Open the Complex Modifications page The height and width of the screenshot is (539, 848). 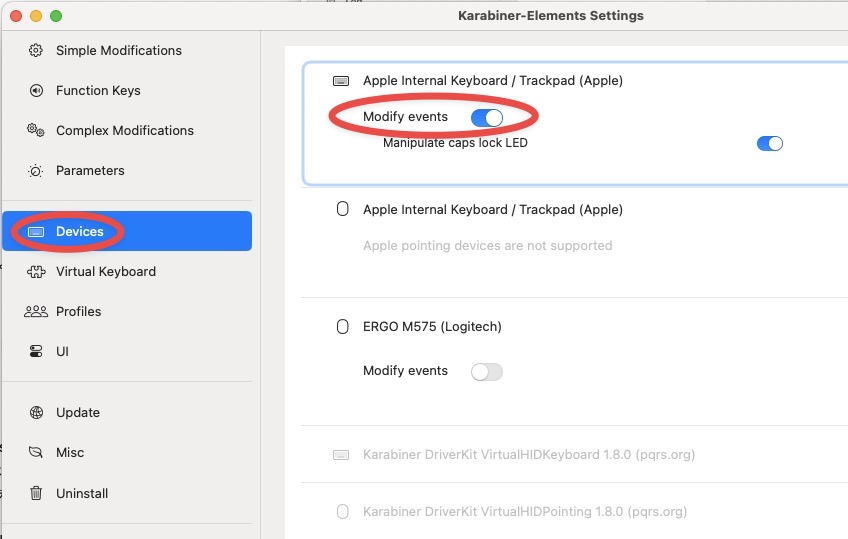[x=127, y=130]
